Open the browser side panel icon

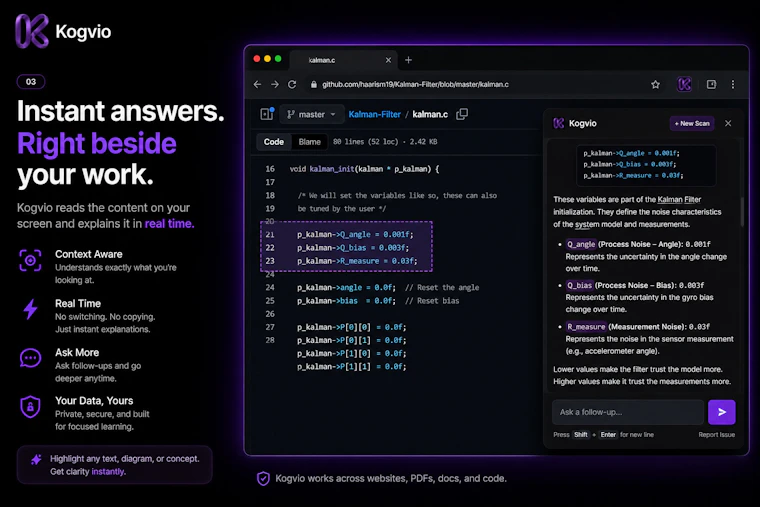pos(711,84)
